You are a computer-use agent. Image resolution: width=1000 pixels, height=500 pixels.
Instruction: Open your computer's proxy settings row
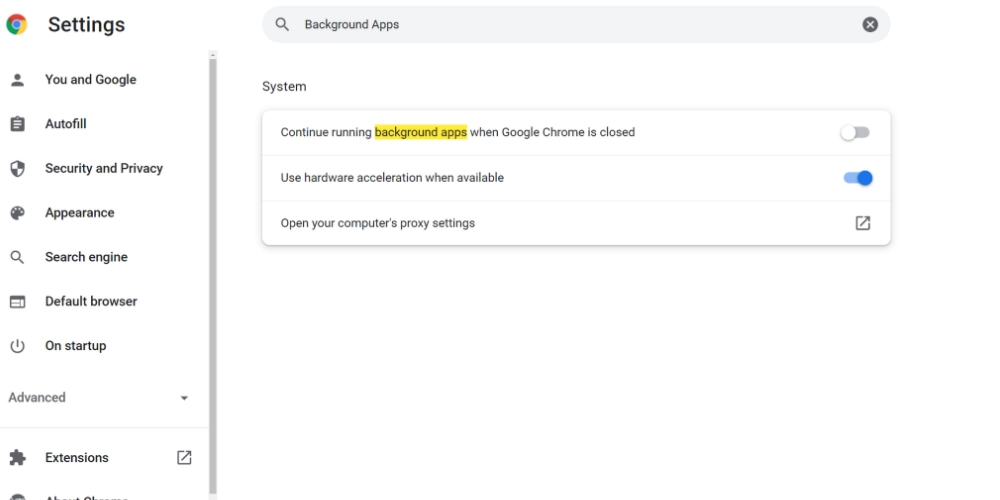(x=576, y=223)
